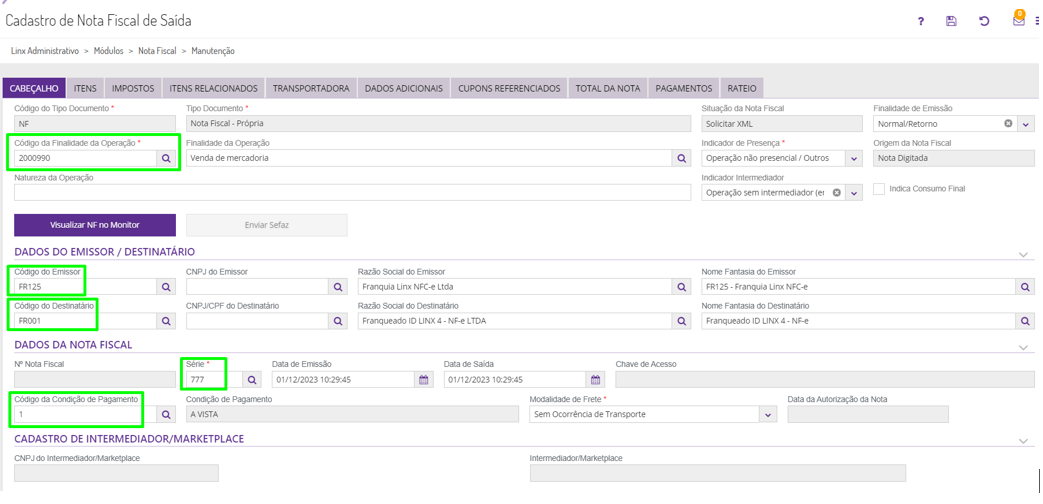This screenshot has width=1043, height=504.
Task: Expand the Finalidade de Emissão dropdown
Action: coord(1026,124)
